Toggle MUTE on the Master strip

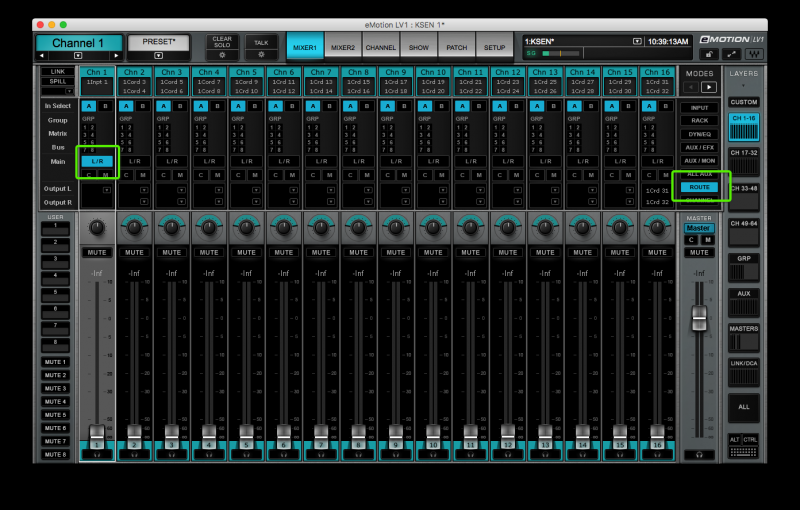[x=699, y=252]
